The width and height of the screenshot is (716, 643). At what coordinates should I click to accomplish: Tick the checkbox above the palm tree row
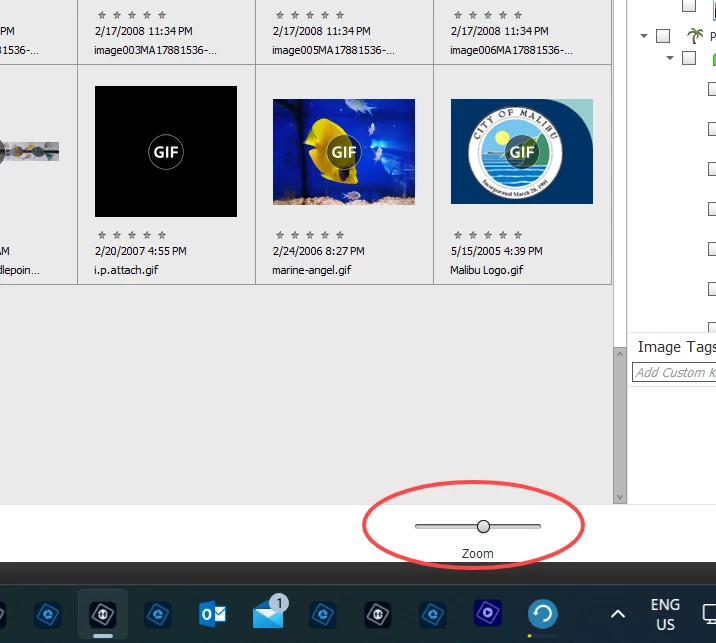tap(689, 5)
